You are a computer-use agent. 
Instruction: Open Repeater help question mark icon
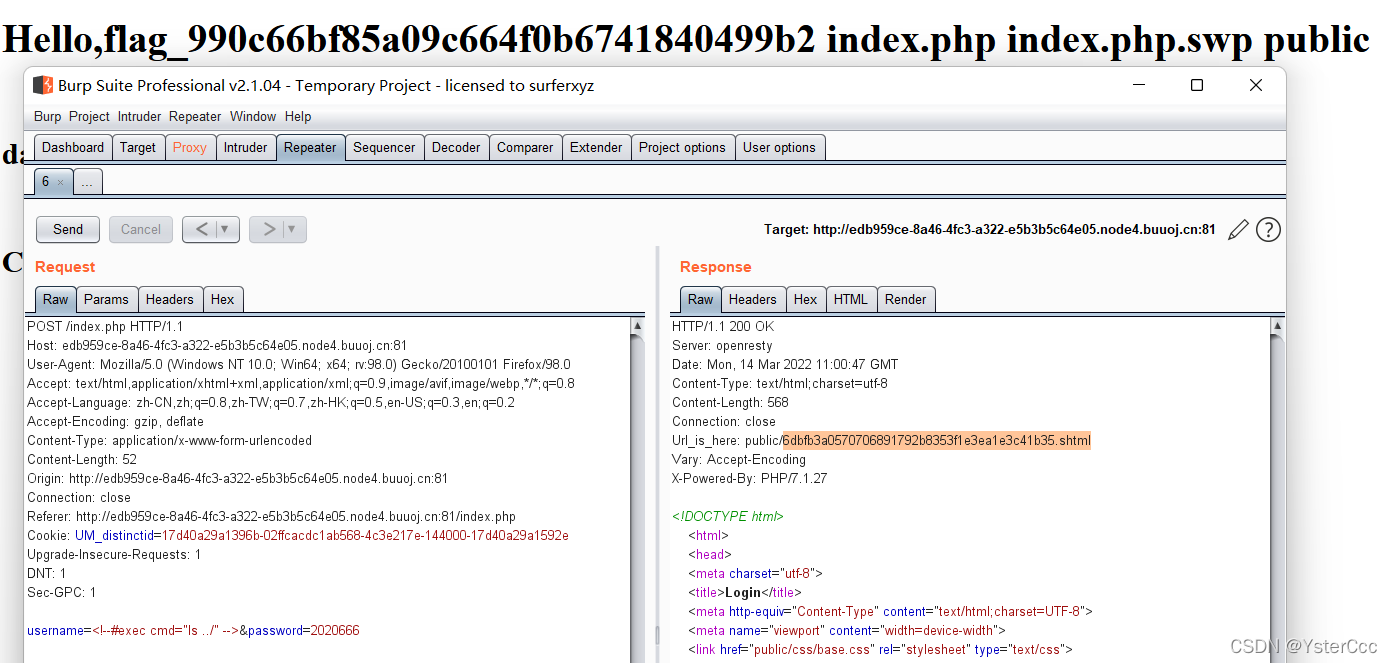coord(1268,230)
